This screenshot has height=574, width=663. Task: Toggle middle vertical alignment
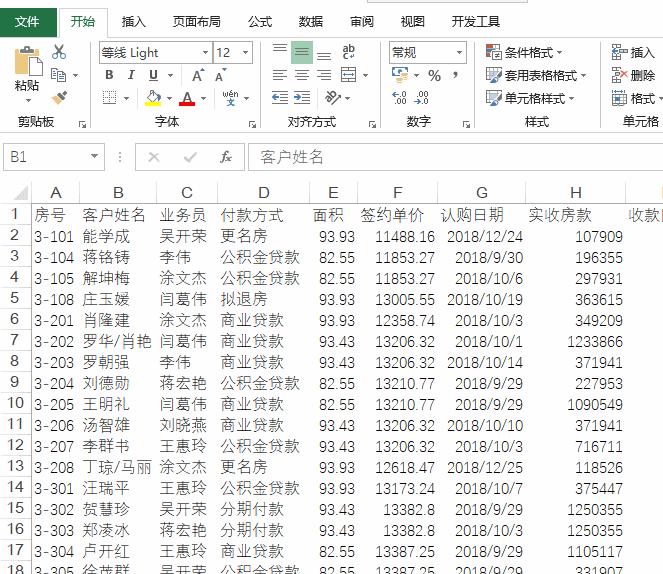[301, 52]
